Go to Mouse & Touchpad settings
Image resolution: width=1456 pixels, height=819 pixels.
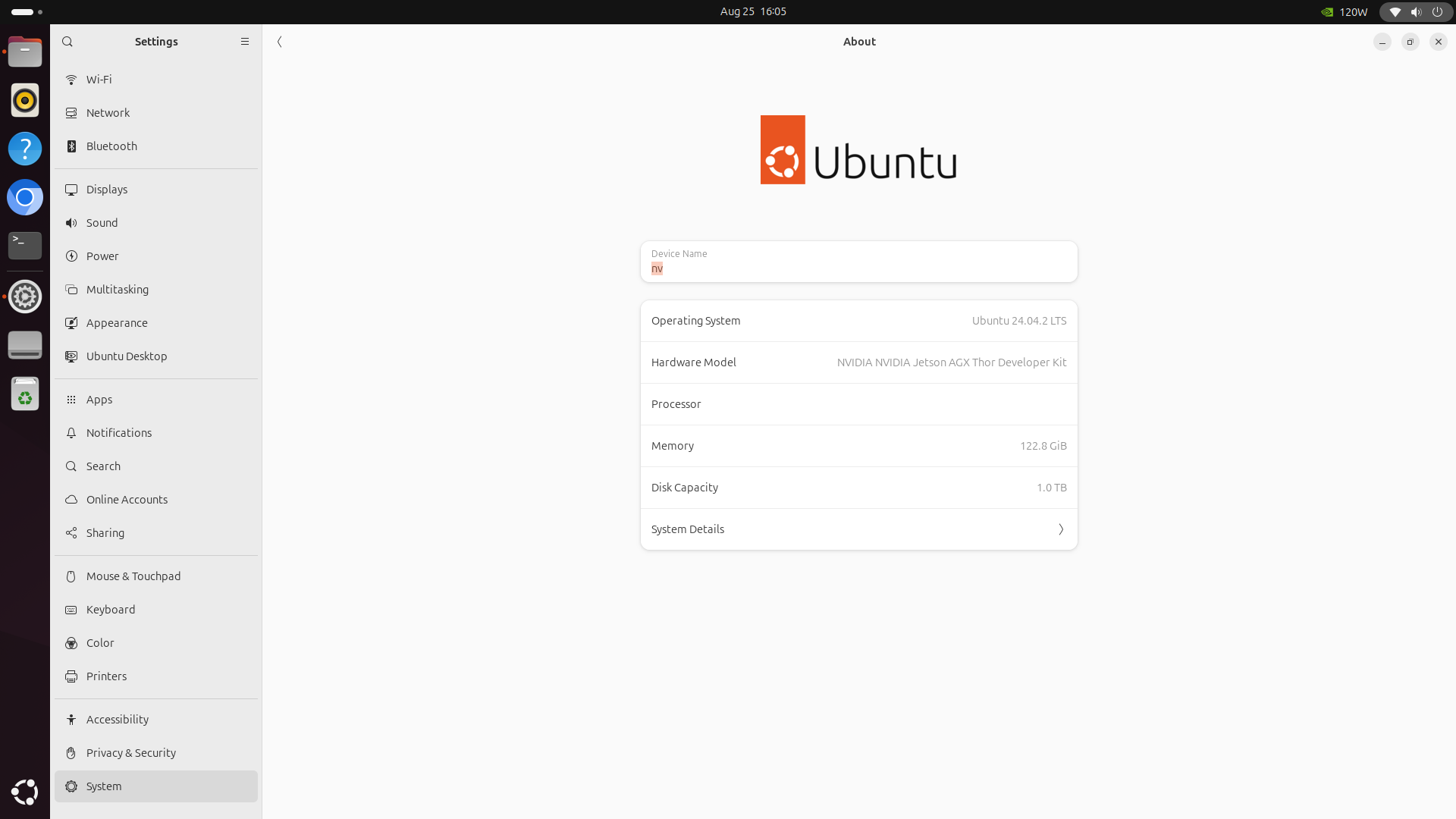click(x=133, y=576)
